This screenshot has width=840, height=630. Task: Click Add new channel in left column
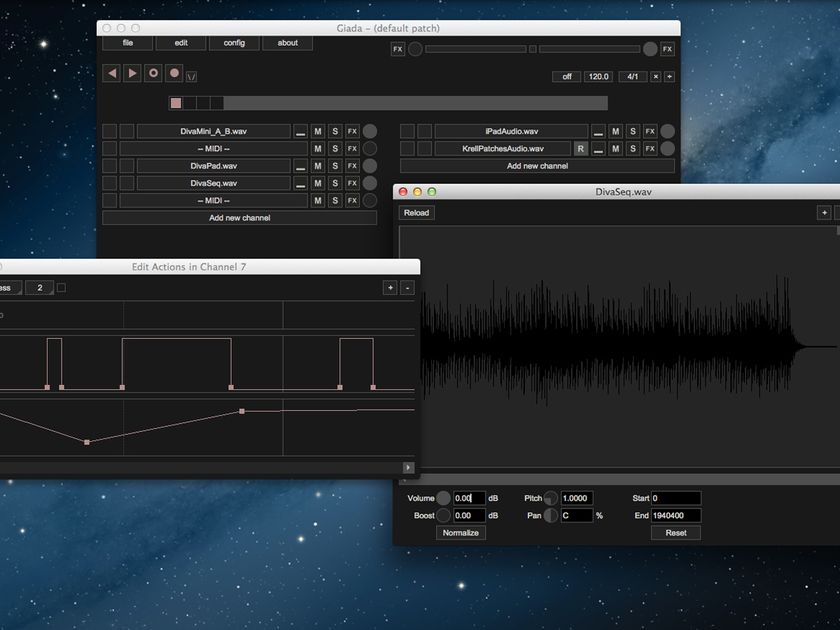241,217
